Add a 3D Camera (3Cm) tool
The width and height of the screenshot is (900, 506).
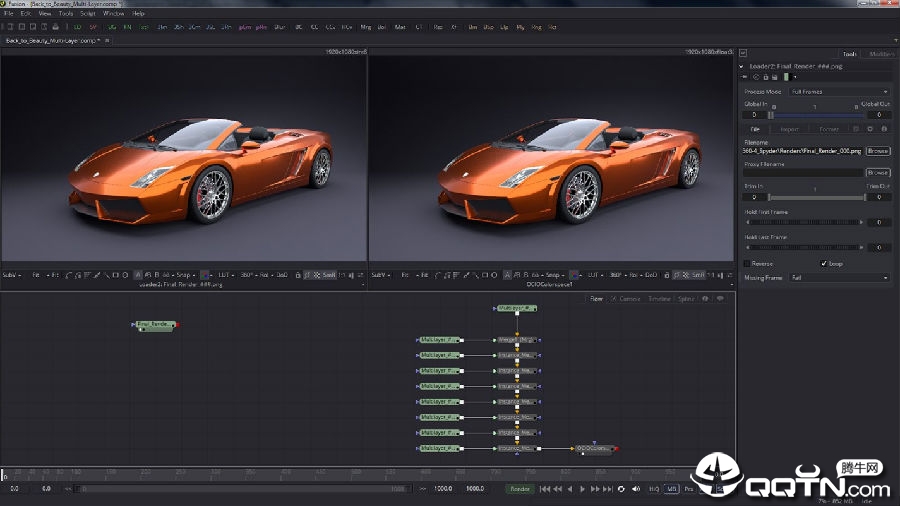[x=195, y=27]
